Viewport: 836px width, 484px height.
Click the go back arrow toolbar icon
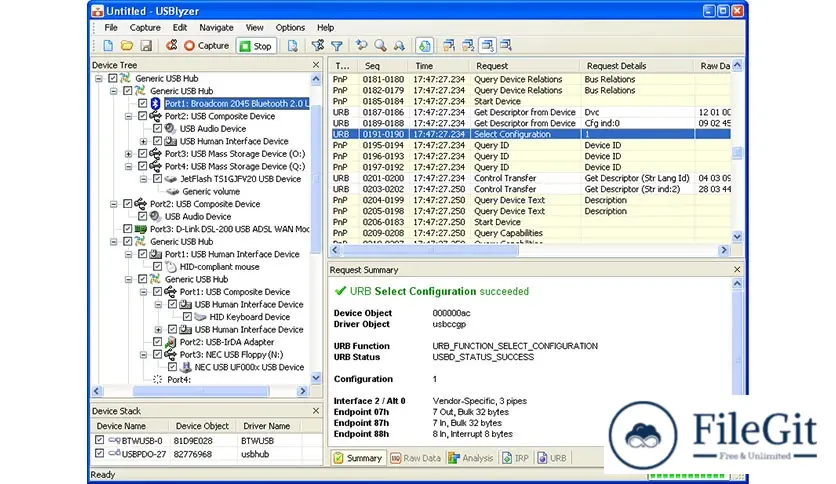point(362,46)
